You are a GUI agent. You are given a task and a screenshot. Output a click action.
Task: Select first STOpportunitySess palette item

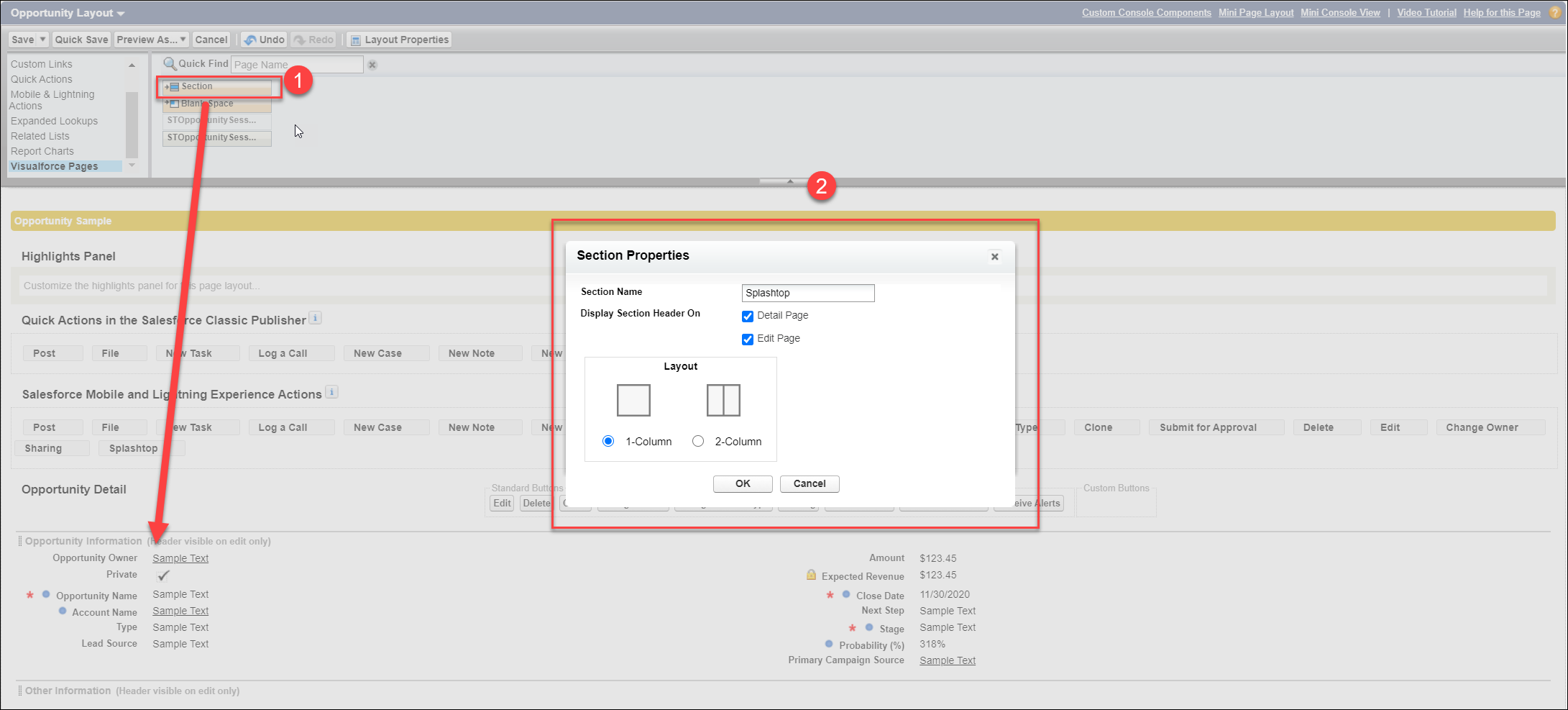coord(217,120)
